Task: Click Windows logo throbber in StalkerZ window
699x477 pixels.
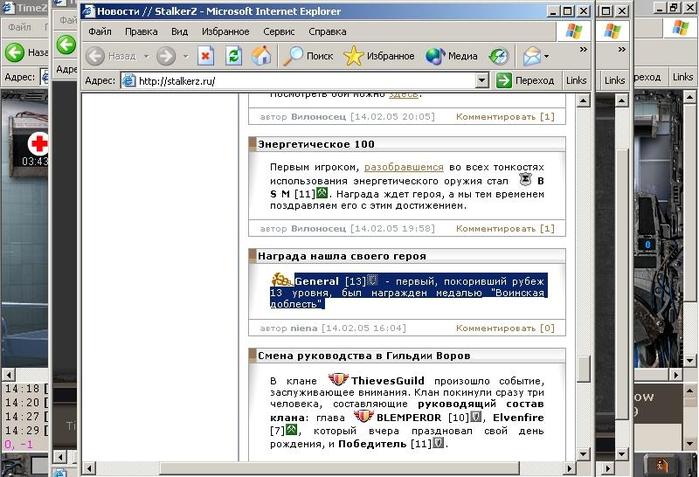Action: pyautogui.click(x=573, y=31)
